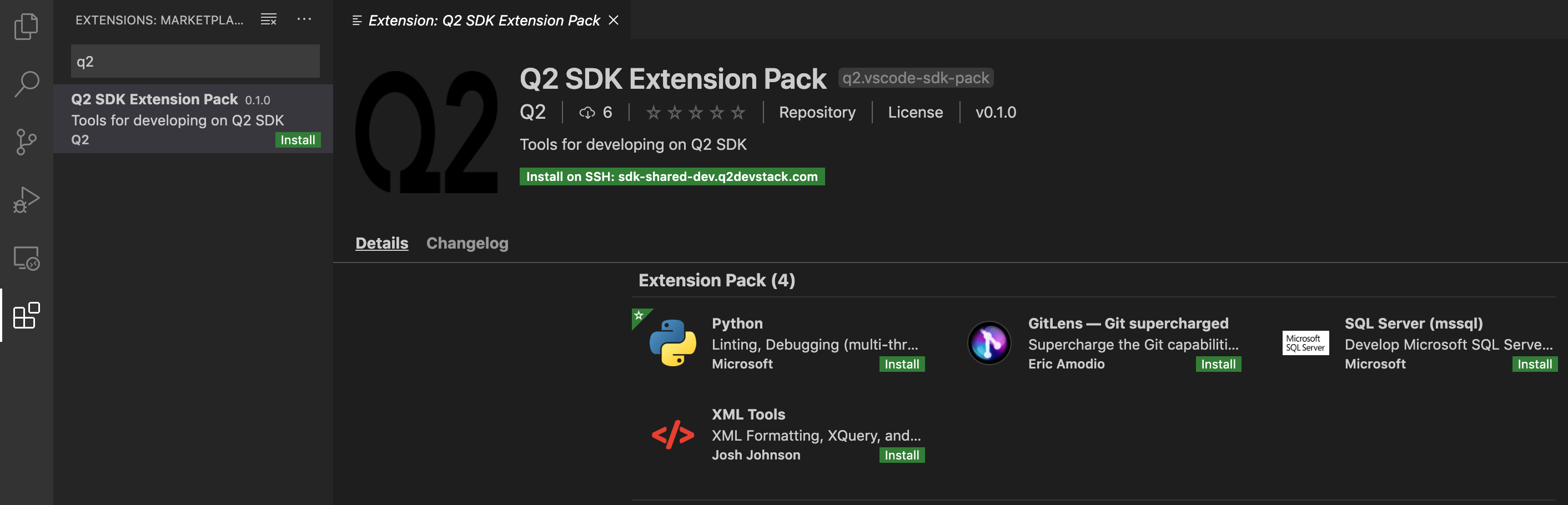The height and width of the screenshot is (505, 1568).
Task: Open the XML Tools extension title
Action: (x=748, y=415)
